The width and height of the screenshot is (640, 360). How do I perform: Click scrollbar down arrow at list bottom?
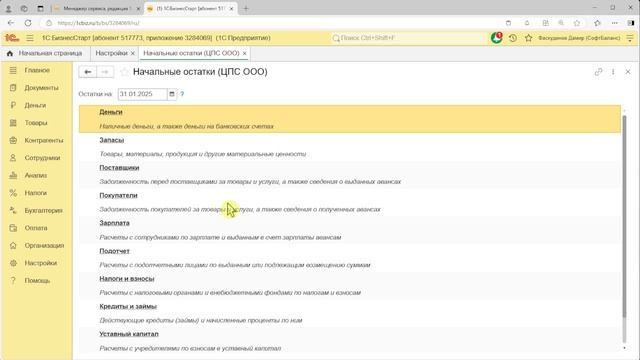point(624,348)
